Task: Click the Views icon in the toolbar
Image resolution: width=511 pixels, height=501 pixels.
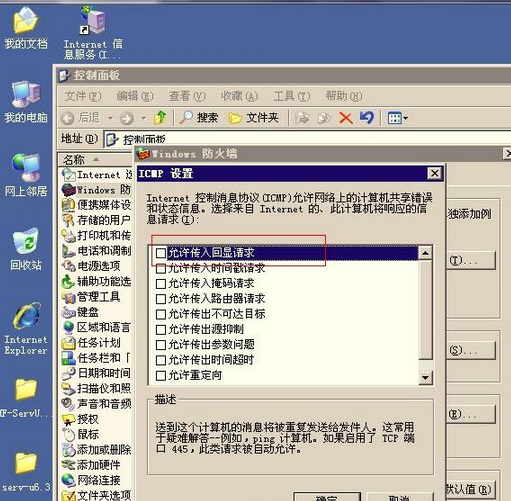Action: [395, 118]
